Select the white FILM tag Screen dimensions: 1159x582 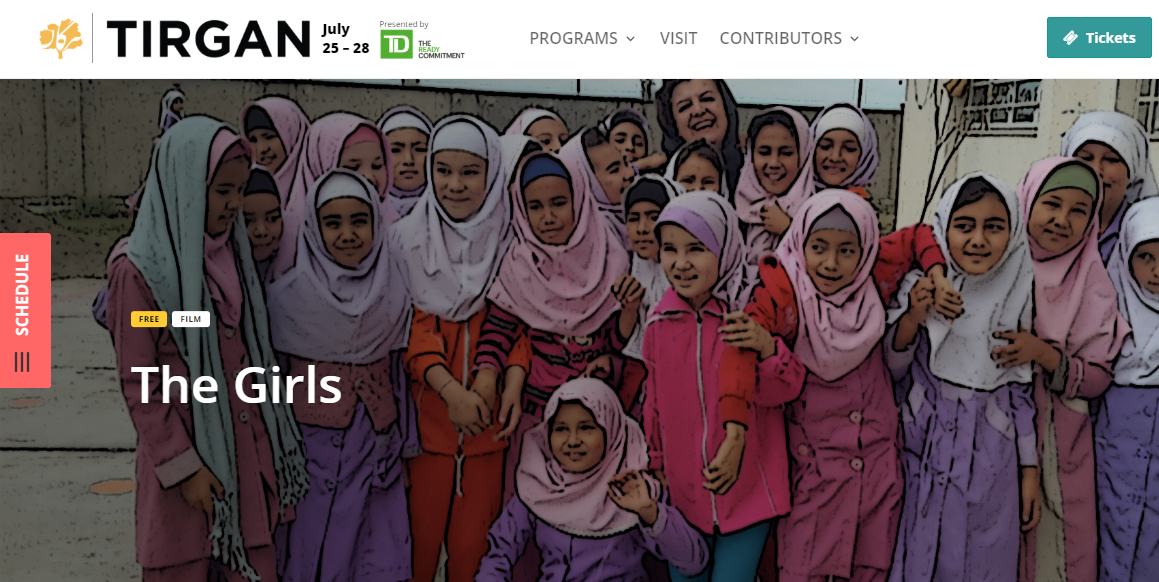pyautogui.click(x=191, y=319)
